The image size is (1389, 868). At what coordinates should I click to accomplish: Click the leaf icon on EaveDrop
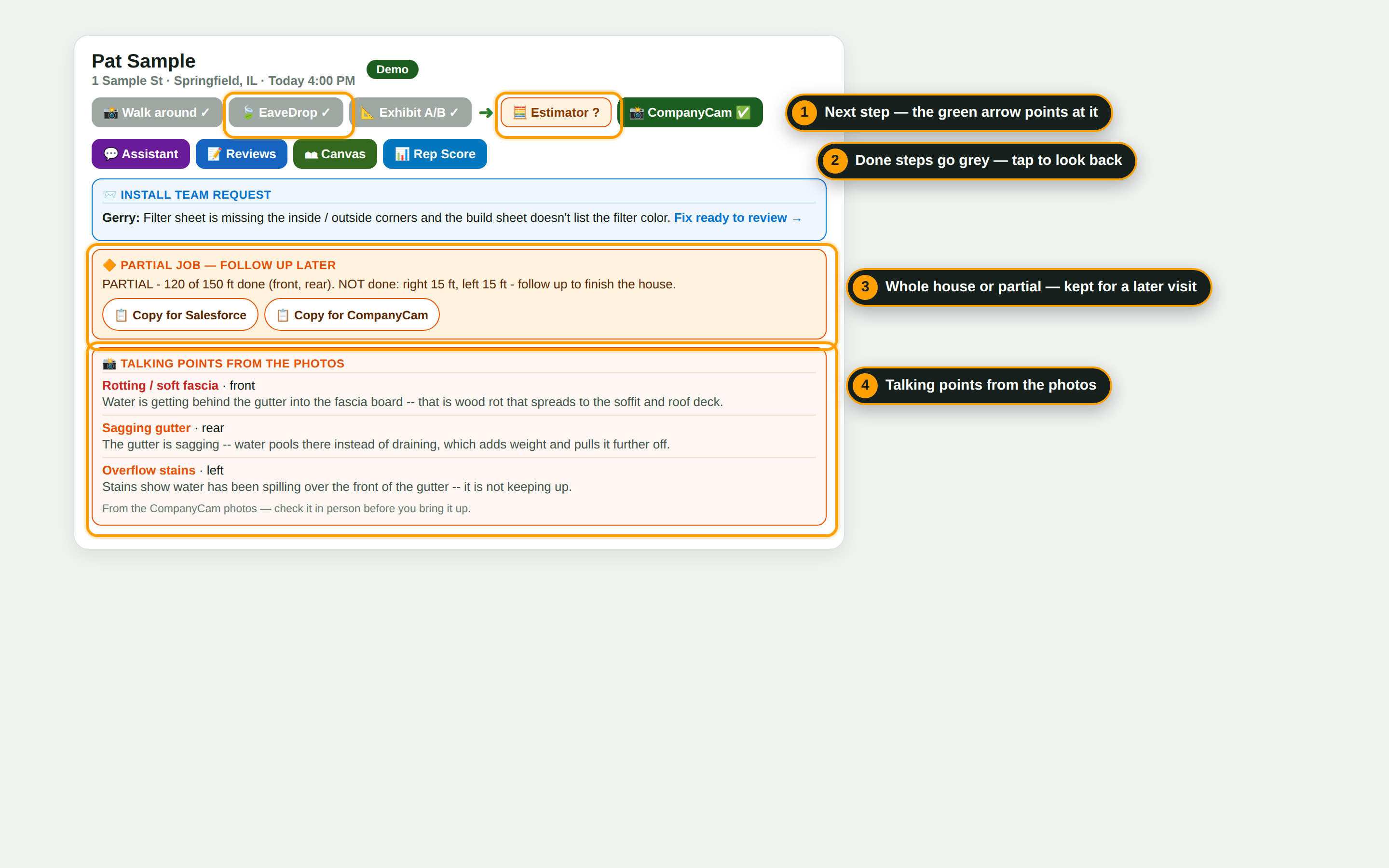pyautogui.click(x=247, y=112)
